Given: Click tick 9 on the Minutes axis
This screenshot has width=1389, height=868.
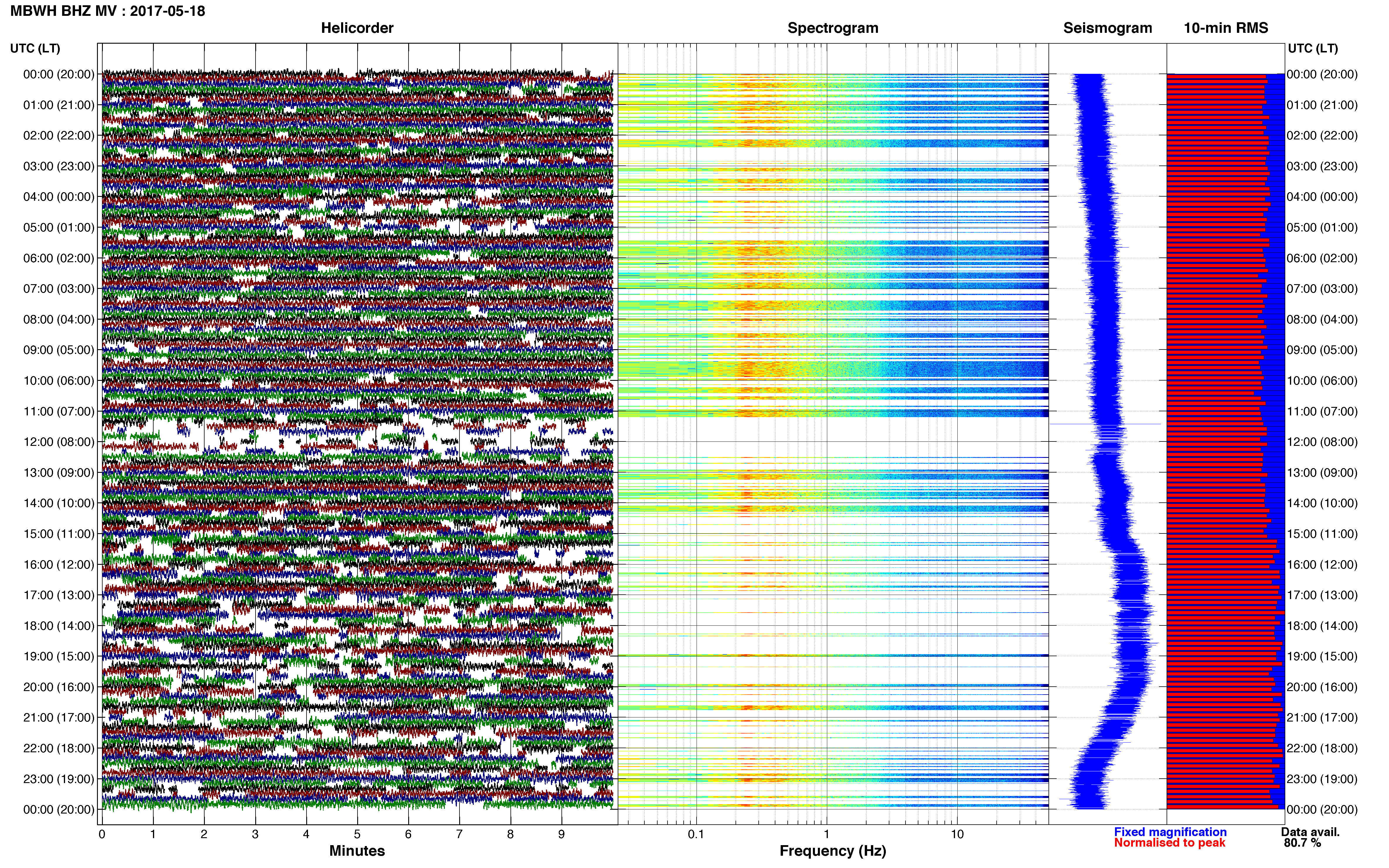Looking at the screenshot, I should click(561, 835).
